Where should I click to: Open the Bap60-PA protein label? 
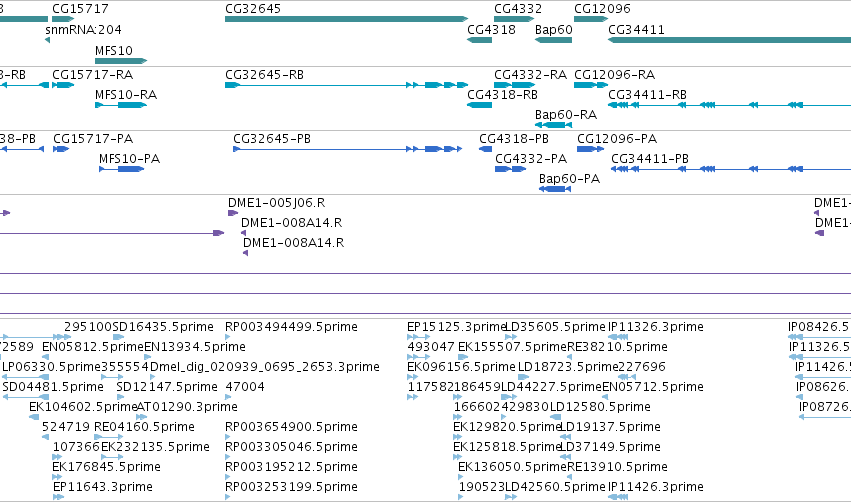pos(569,179)
